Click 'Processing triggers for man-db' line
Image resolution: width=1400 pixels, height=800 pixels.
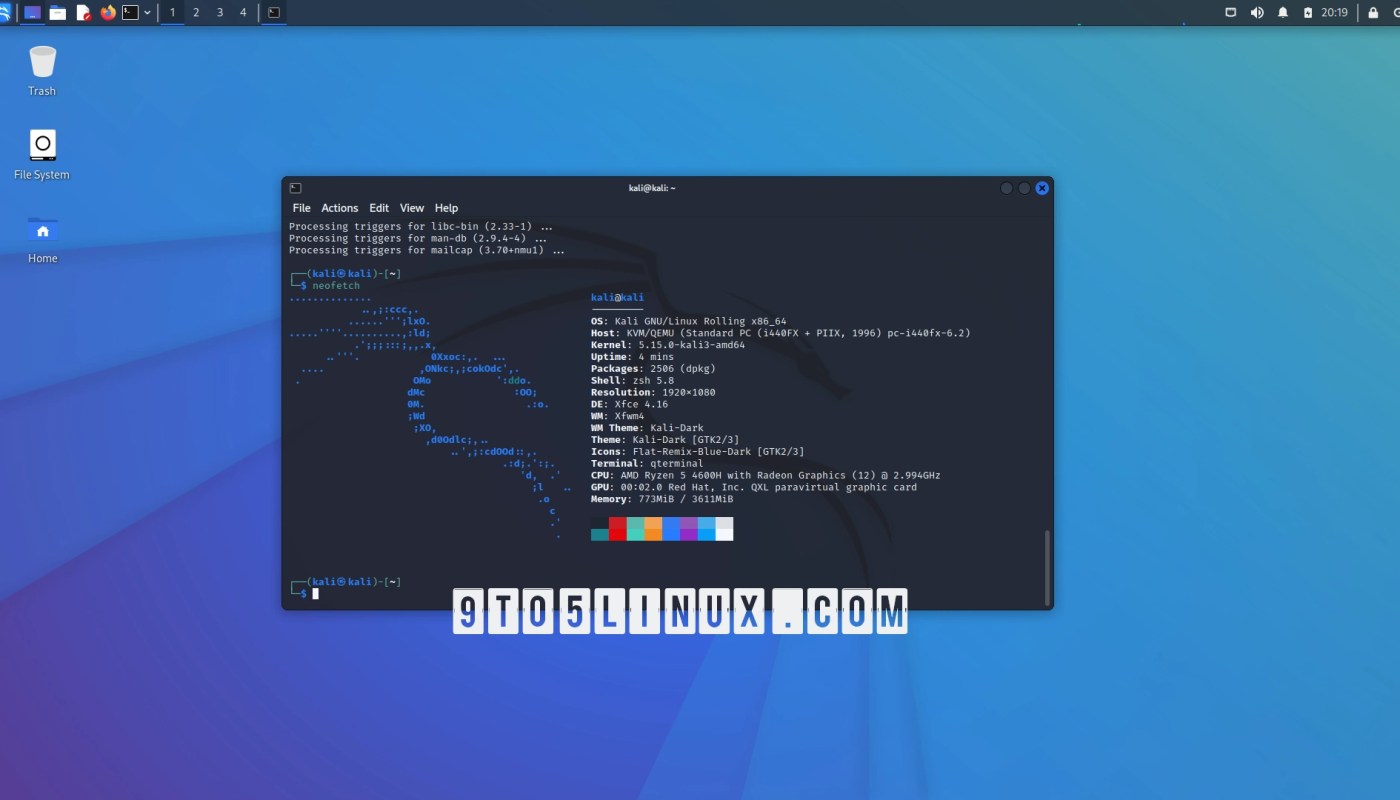(417, 239)
